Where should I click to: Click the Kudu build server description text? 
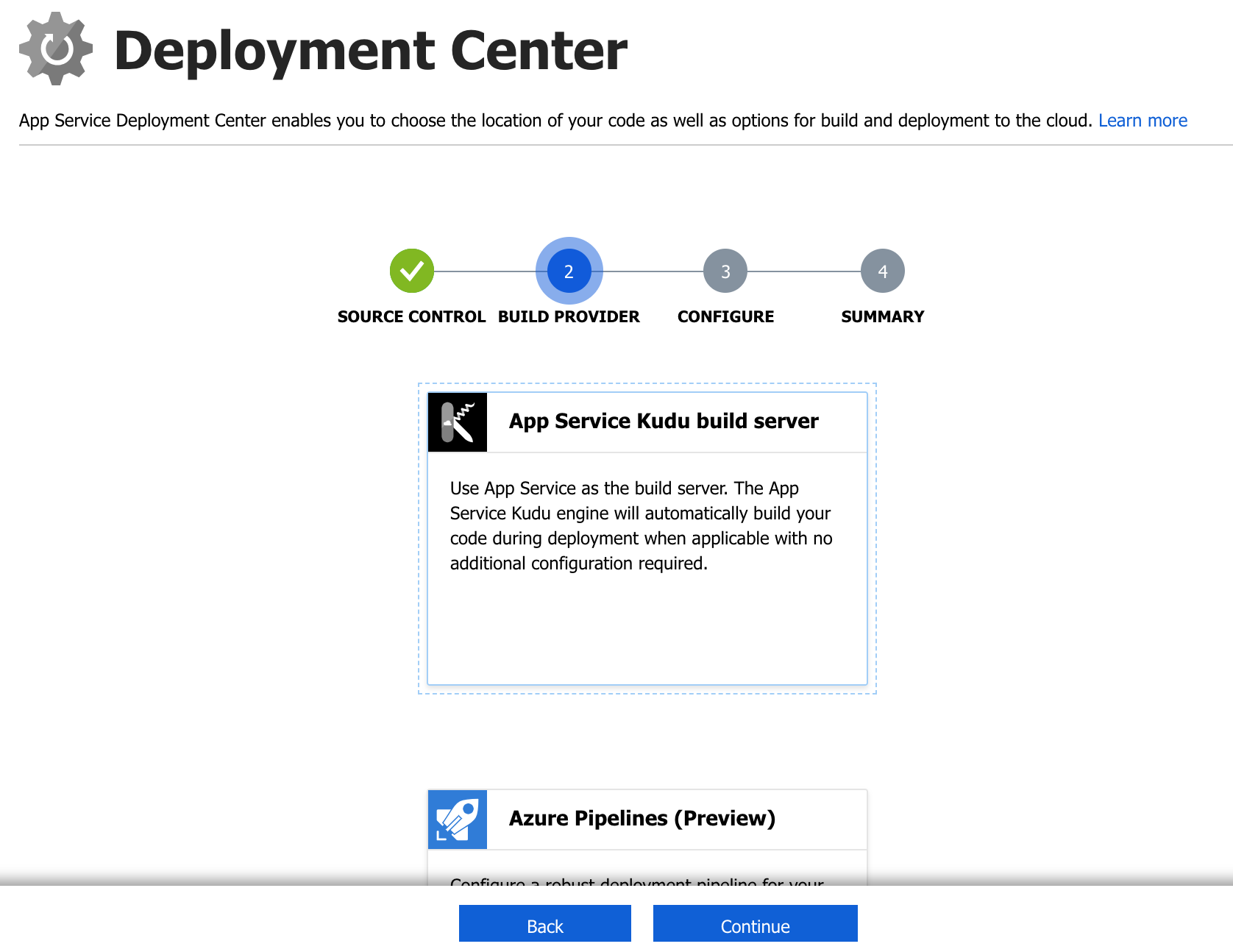pyautogui.click(x=641, y=526)
